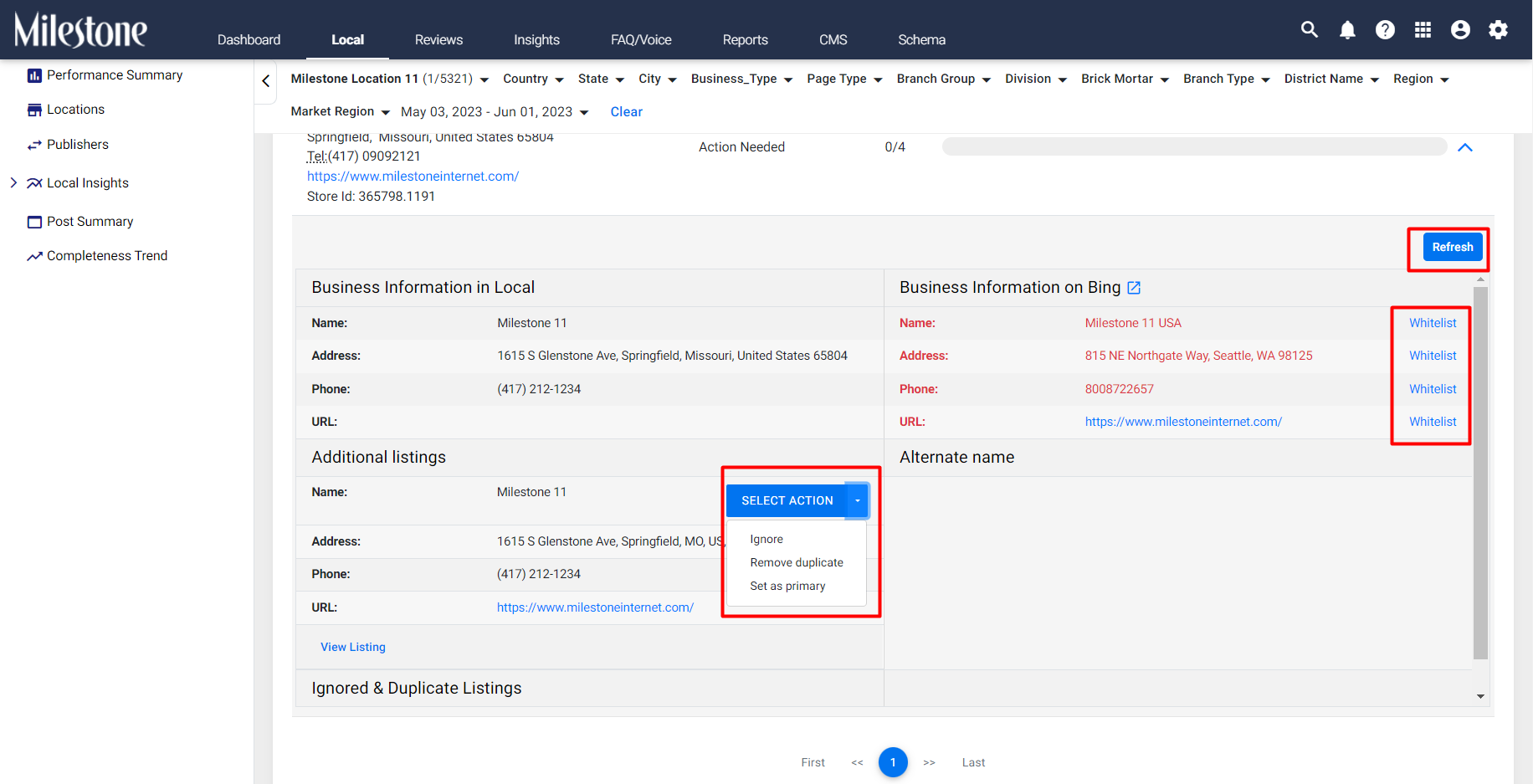The image size is (1533, 784).
Task: Collapse the location details chevron
Action: (x=1465, y=147)
